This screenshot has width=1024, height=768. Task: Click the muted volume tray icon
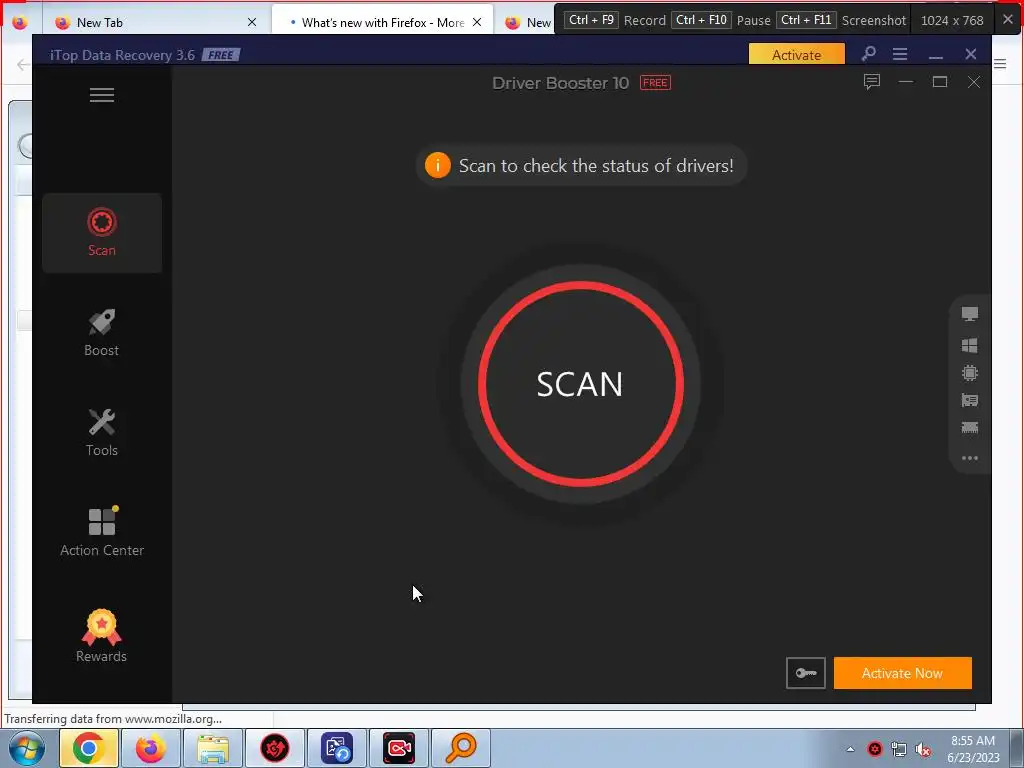pos(923,749)
